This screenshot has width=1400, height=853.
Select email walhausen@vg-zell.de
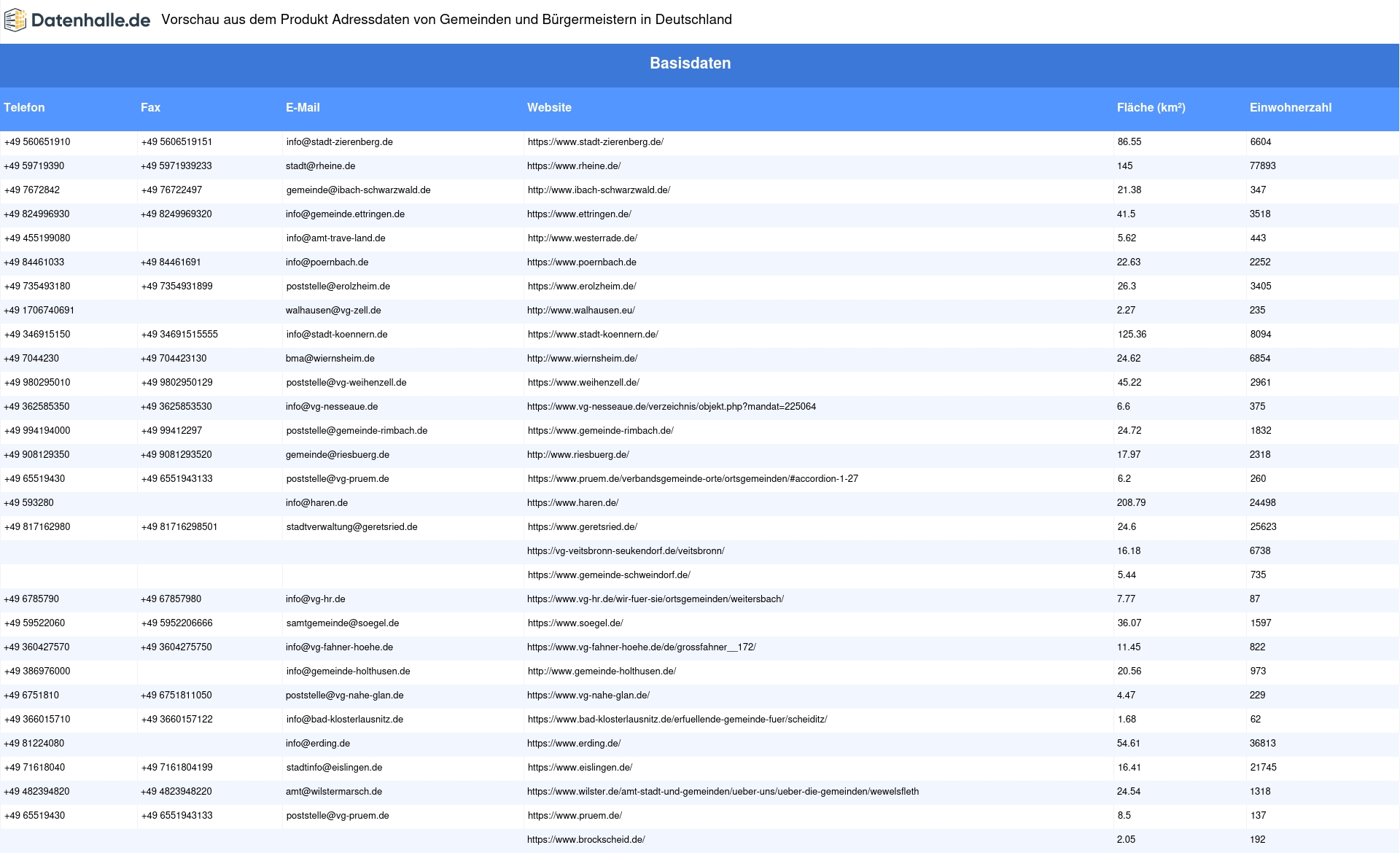(333, 311)
